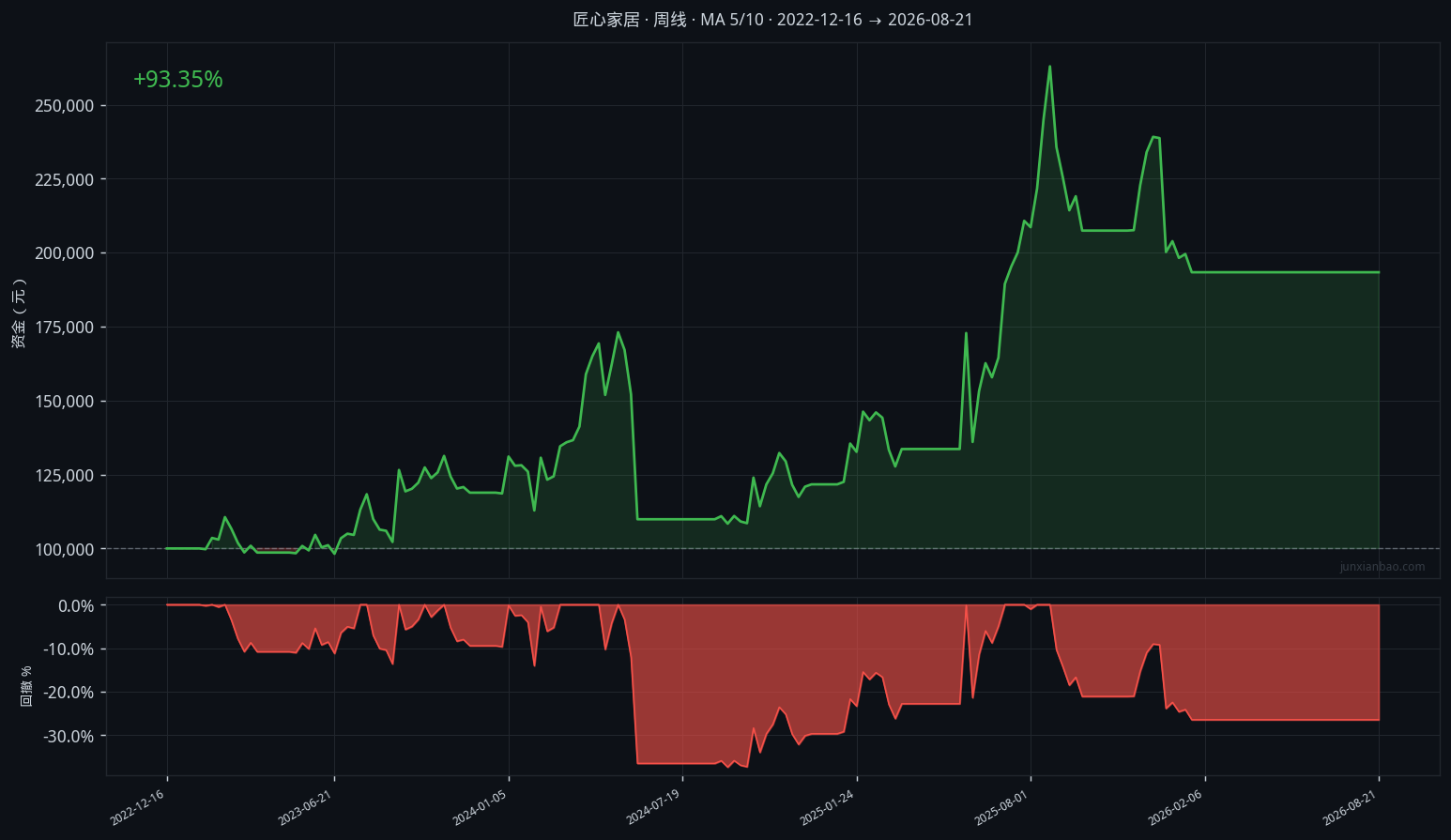This screenshot has height=840, width=1451.
Task: Click the 2026-08-21 date tick
Action: click(x=1349, y=807)
